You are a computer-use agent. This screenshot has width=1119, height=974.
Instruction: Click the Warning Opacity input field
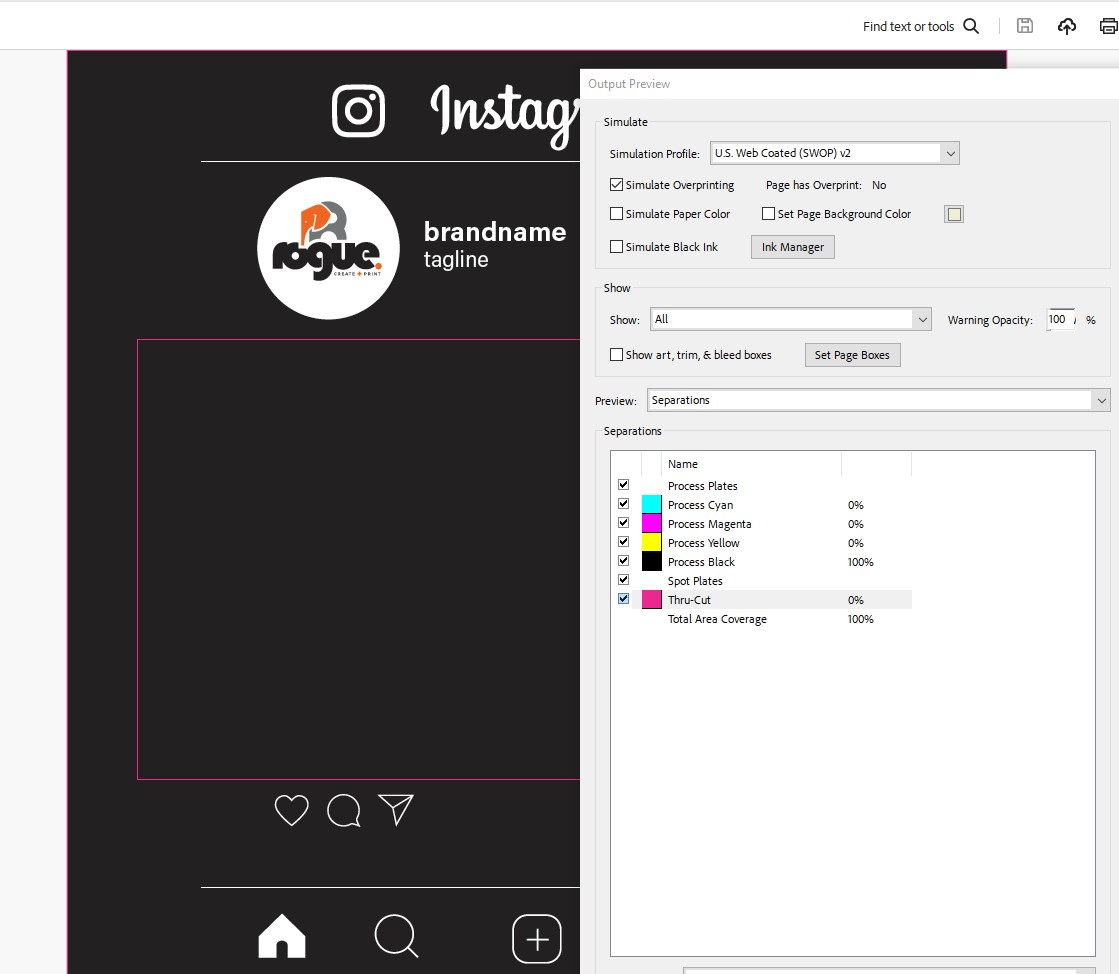1060,320
